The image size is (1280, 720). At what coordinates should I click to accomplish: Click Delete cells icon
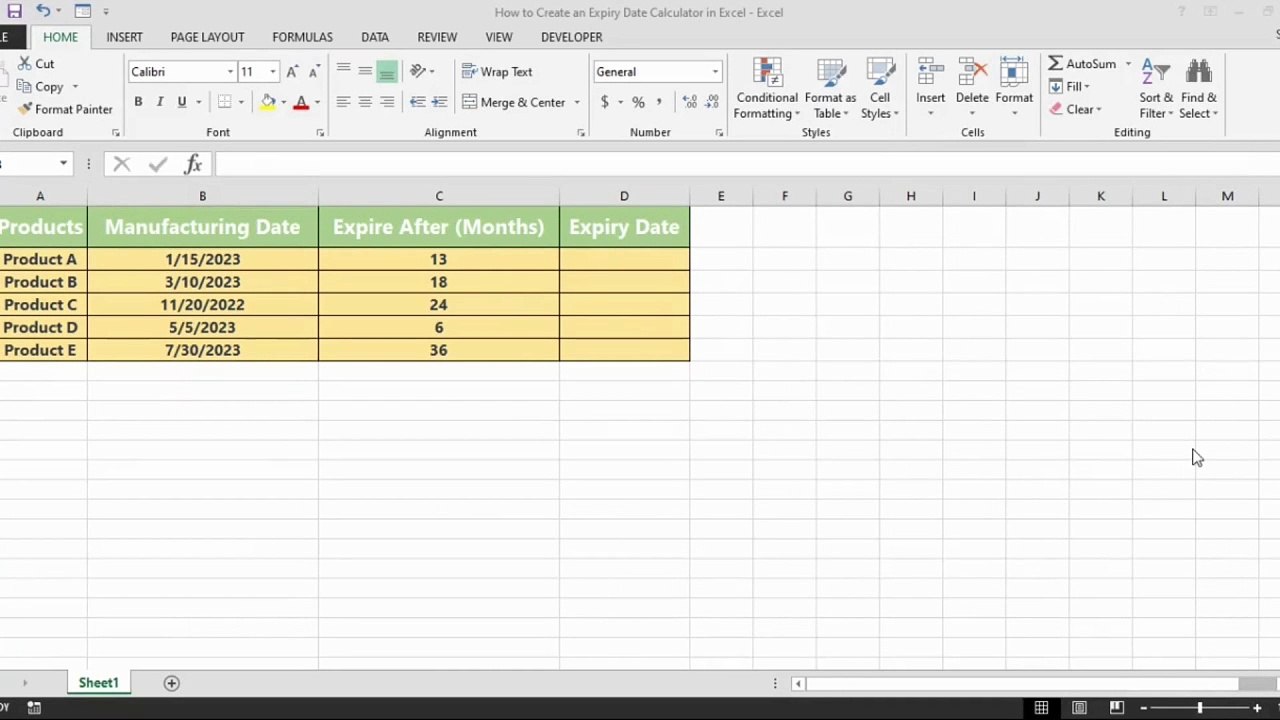pos(972,72)
